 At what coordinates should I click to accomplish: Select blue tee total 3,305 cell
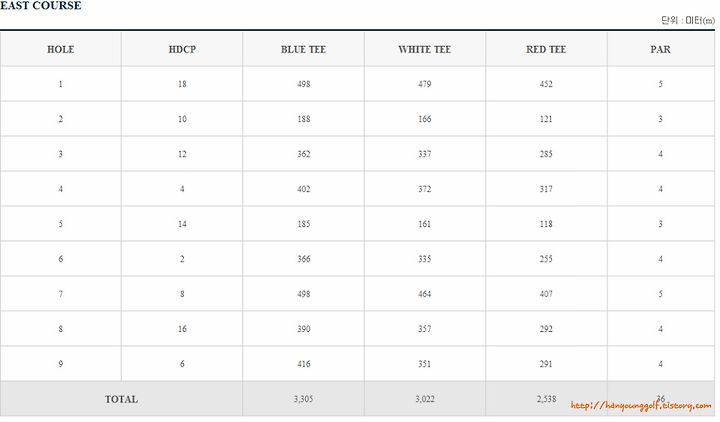click(x=304, y=399)
